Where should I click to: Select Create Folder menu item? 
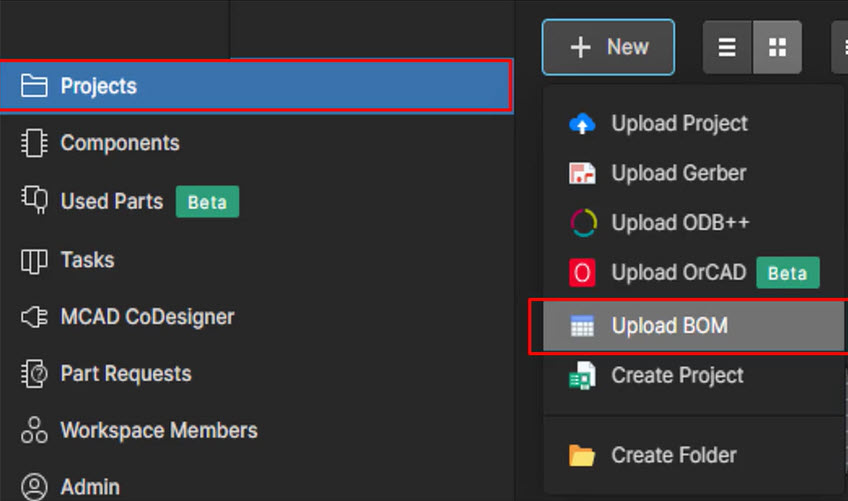[673, 455]
